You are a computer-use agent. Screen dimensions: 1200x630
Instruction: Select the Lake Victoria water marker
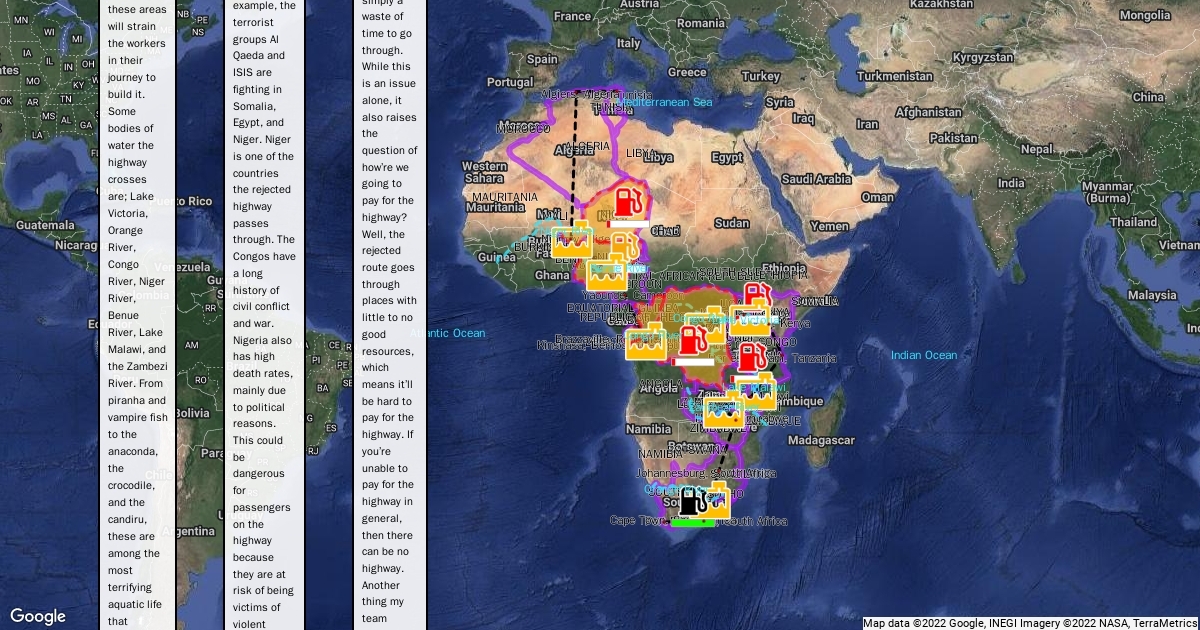point(748,320)
